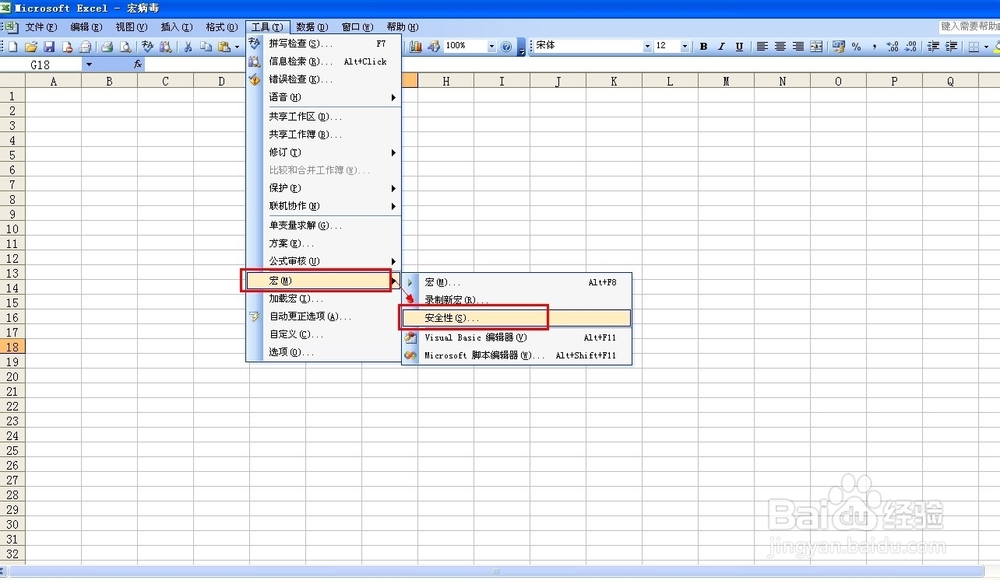Open the 编辑 menu
1000x580 pixels.
[x=86, y=27]
